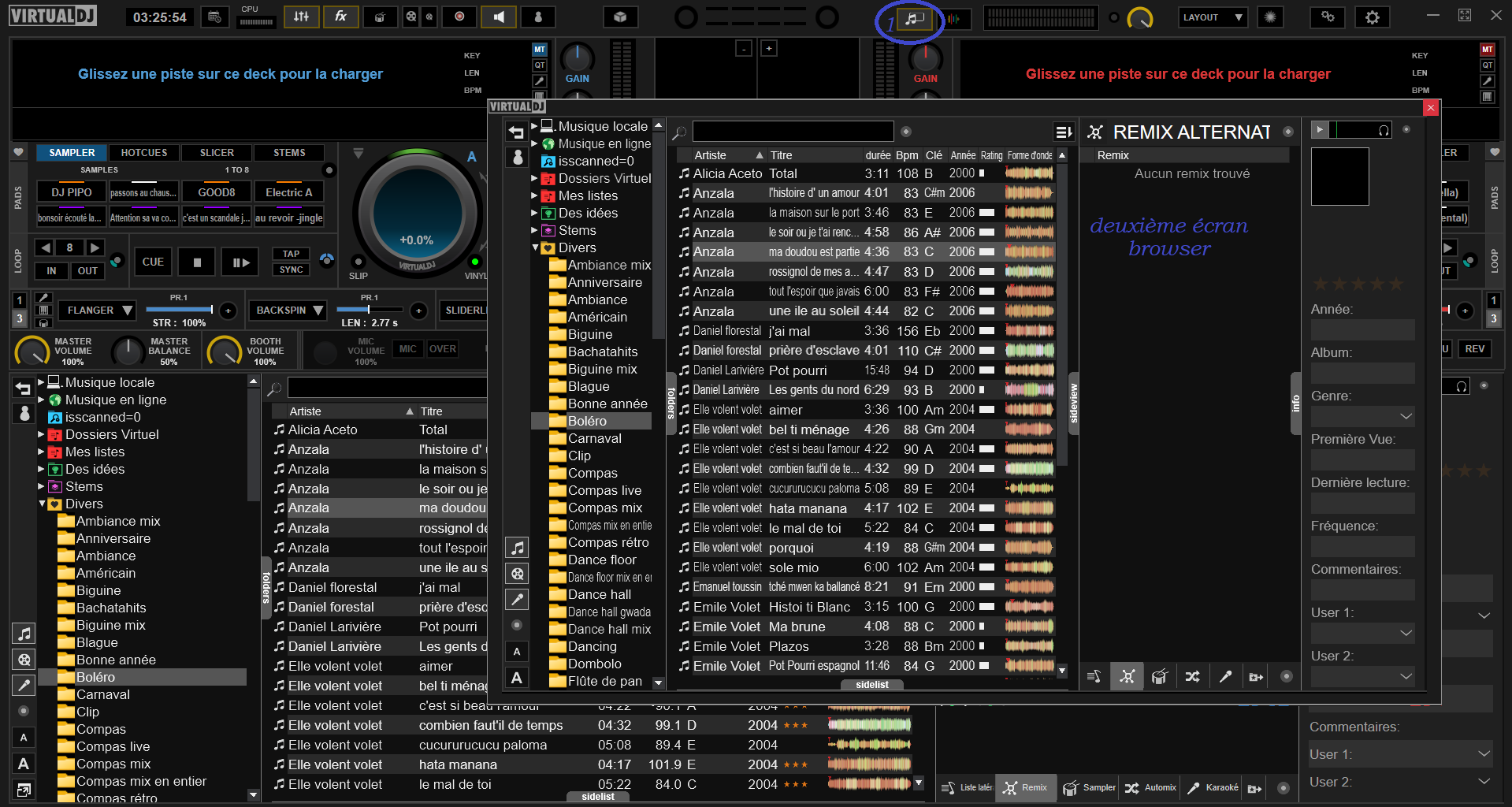Click the circled second-screen browser icon
1512x807 pixels.
pos(914,18)
